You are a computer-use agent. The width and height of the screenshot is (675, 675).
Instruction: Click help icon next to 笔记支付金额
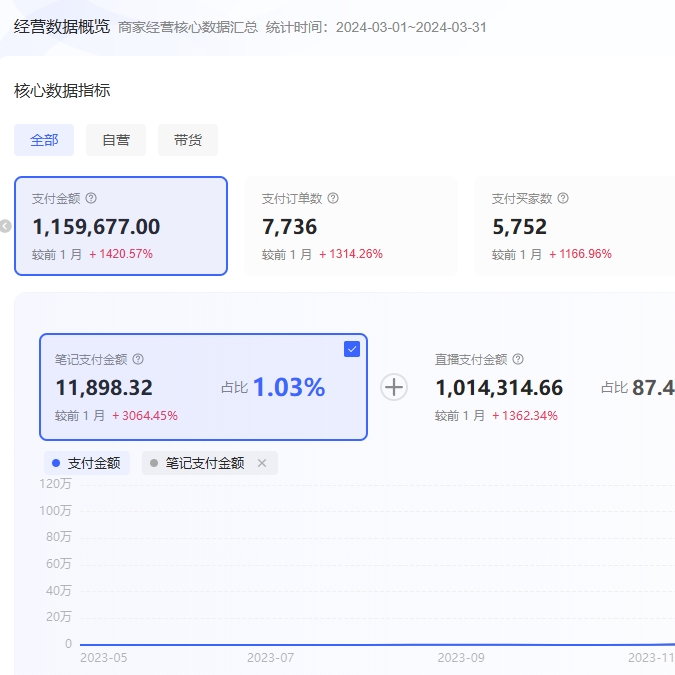138,359
